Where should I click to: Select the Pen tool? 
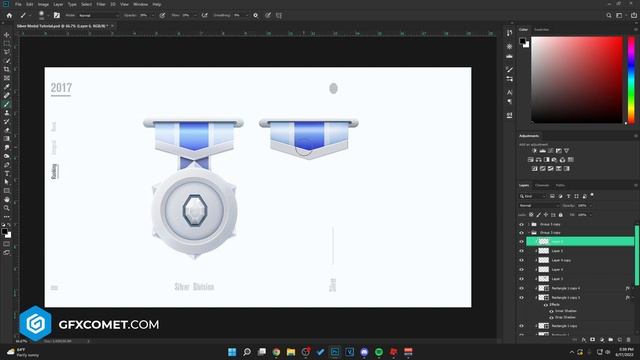point(7,165)
